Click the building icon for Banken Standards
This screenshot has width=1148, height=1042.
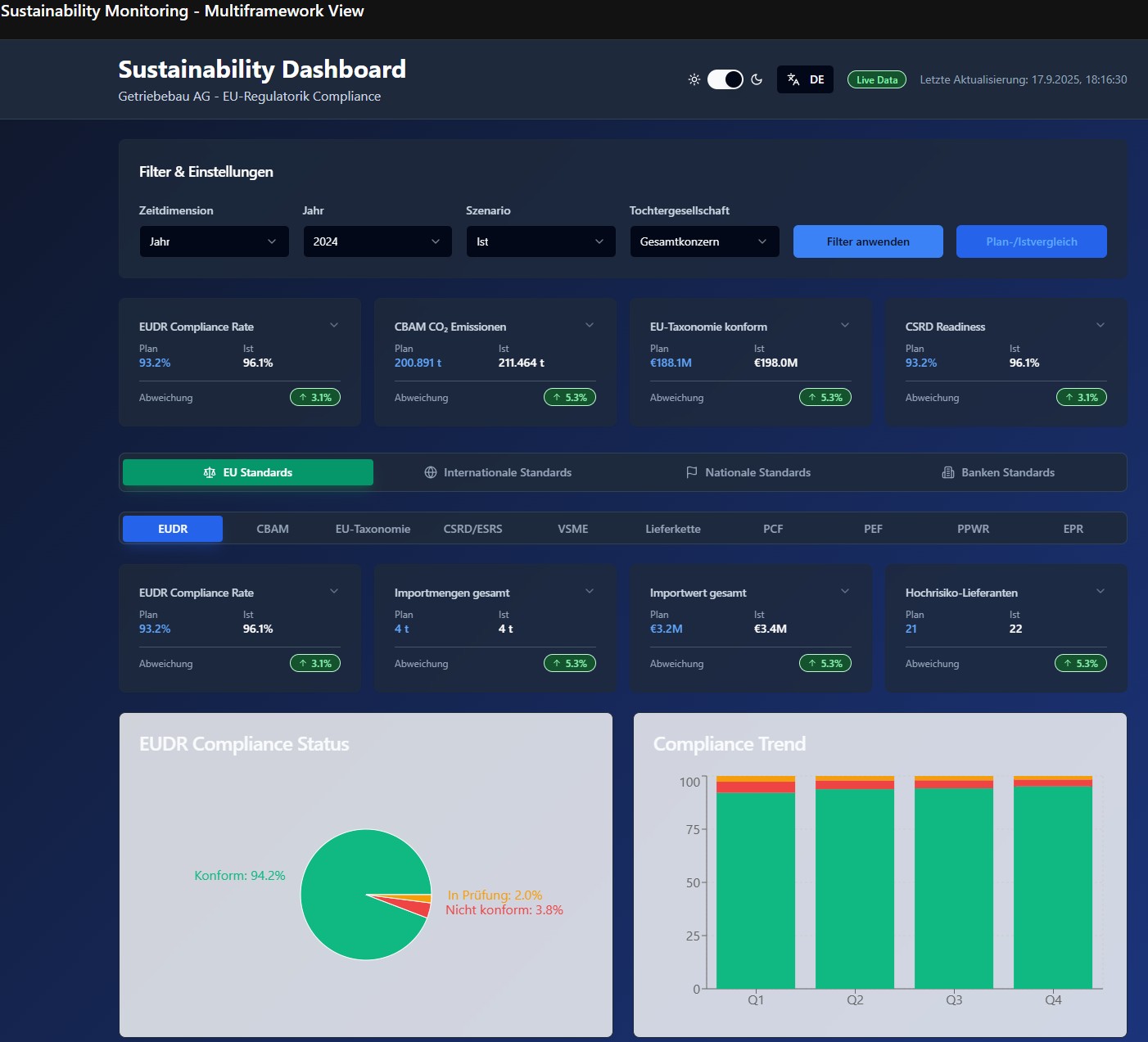click(948, 472)
